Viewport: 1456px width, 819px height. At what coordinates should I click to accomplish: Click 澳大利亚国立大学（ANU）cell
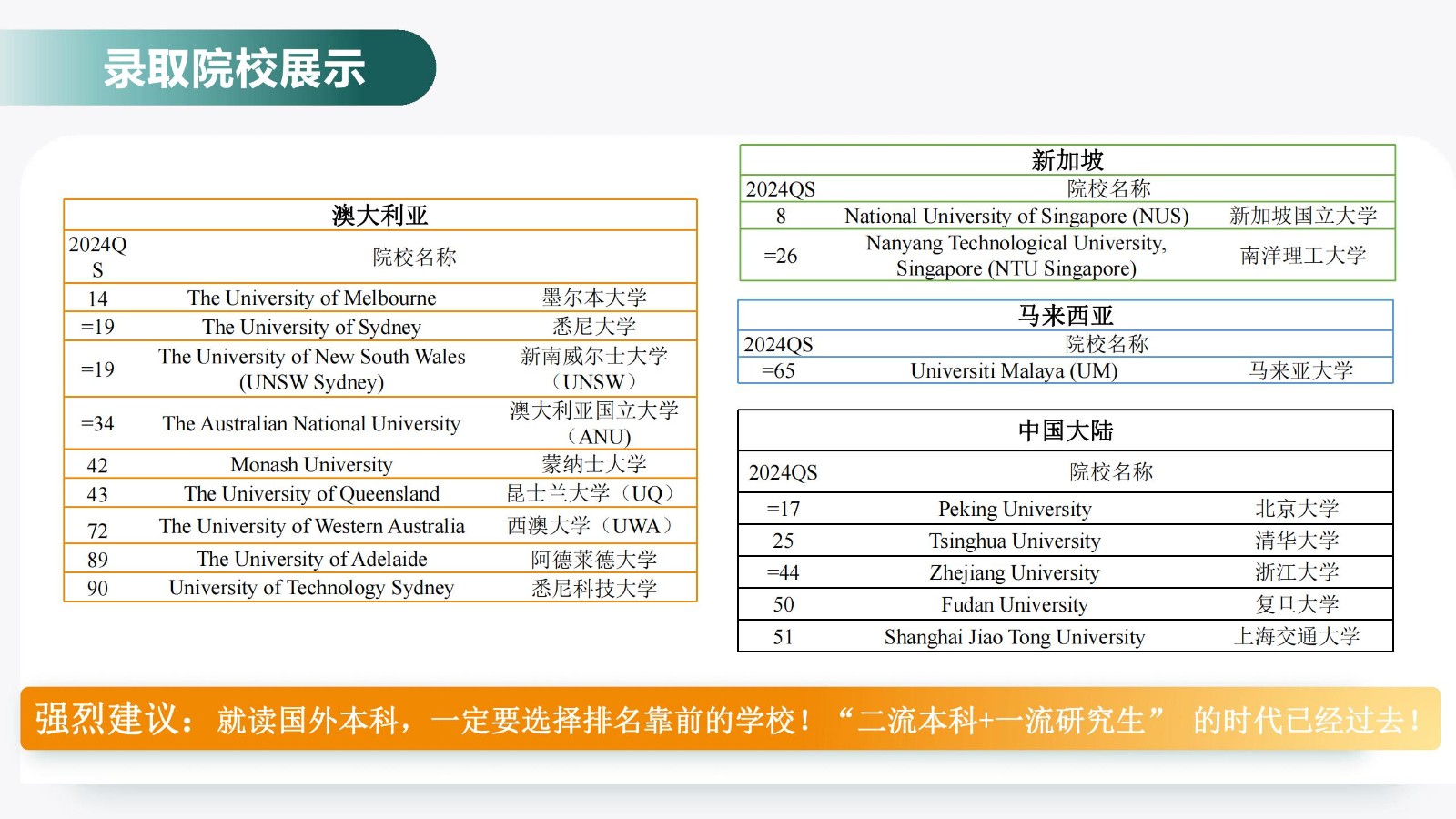[594, 423]
